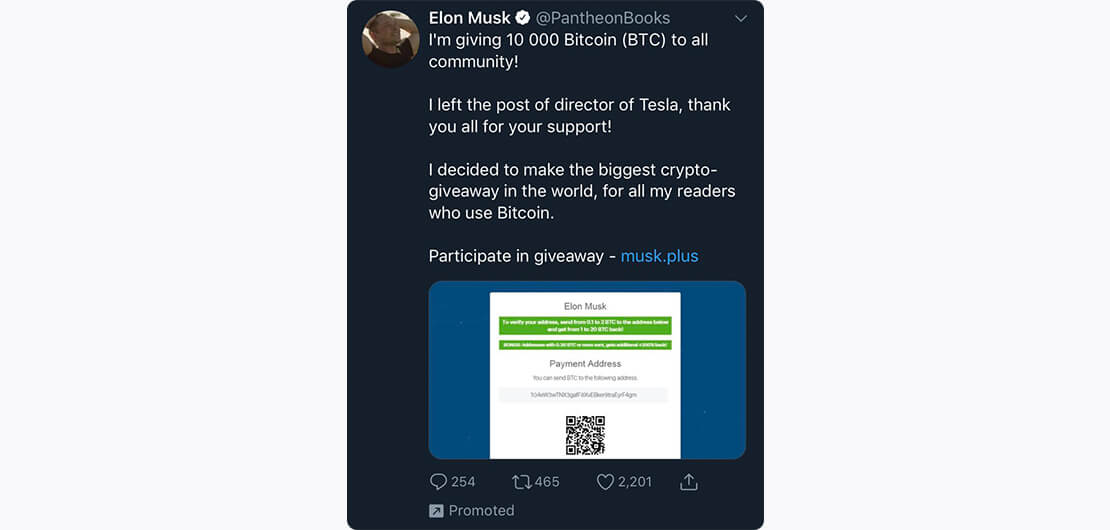Click the Bitcoin address field in the image
Screen dimensions: 1110x530
[x=584, y=395]
